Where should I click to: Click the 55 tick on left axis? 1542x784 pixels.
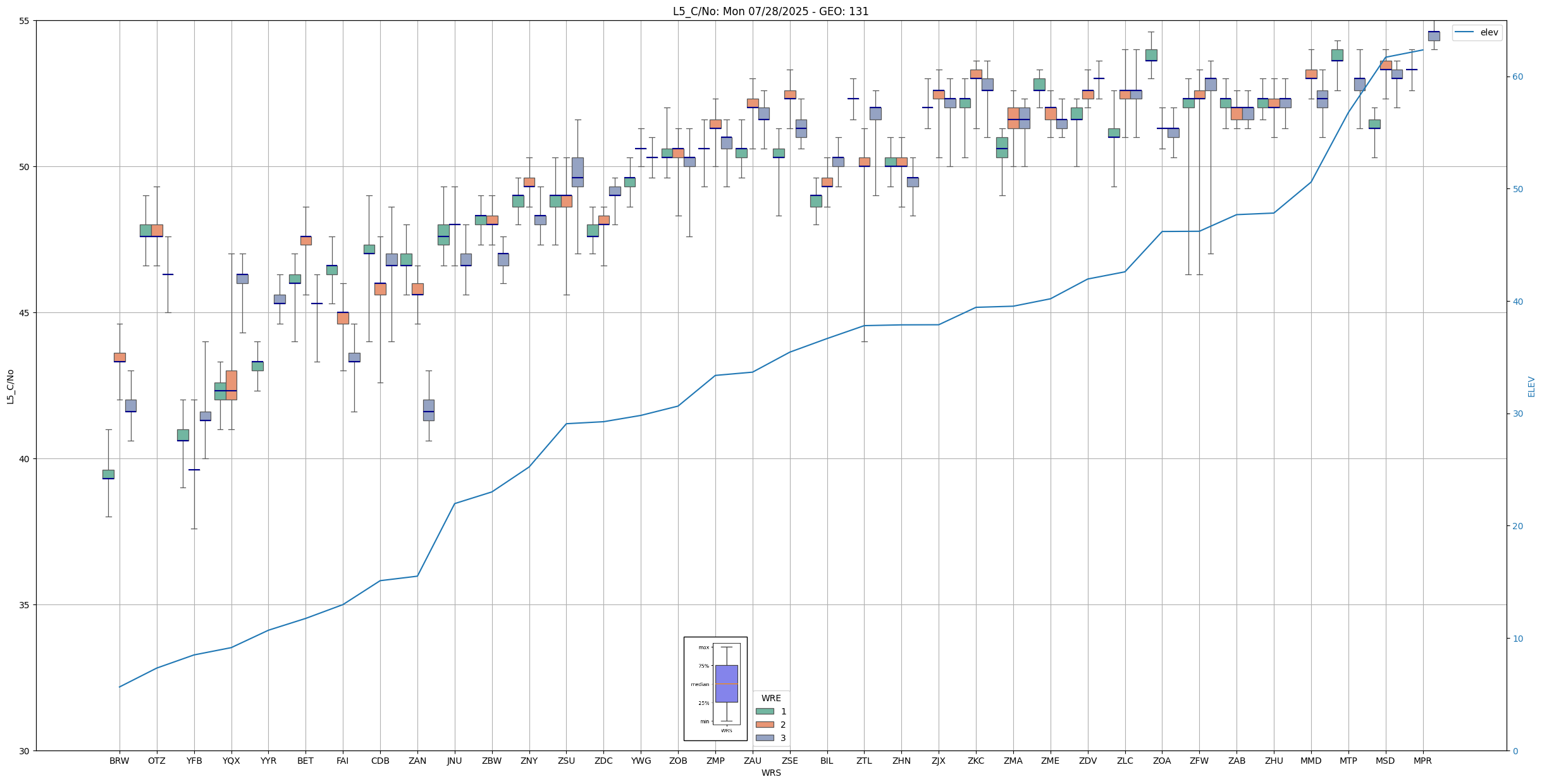coord(25,21)
